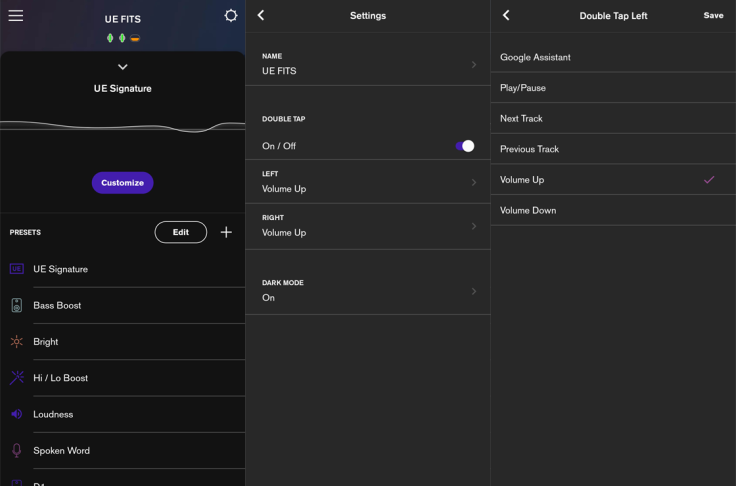Tap the right earbud battery indicator
This screenshot has height=486, width=736.
tap(122, 38)
